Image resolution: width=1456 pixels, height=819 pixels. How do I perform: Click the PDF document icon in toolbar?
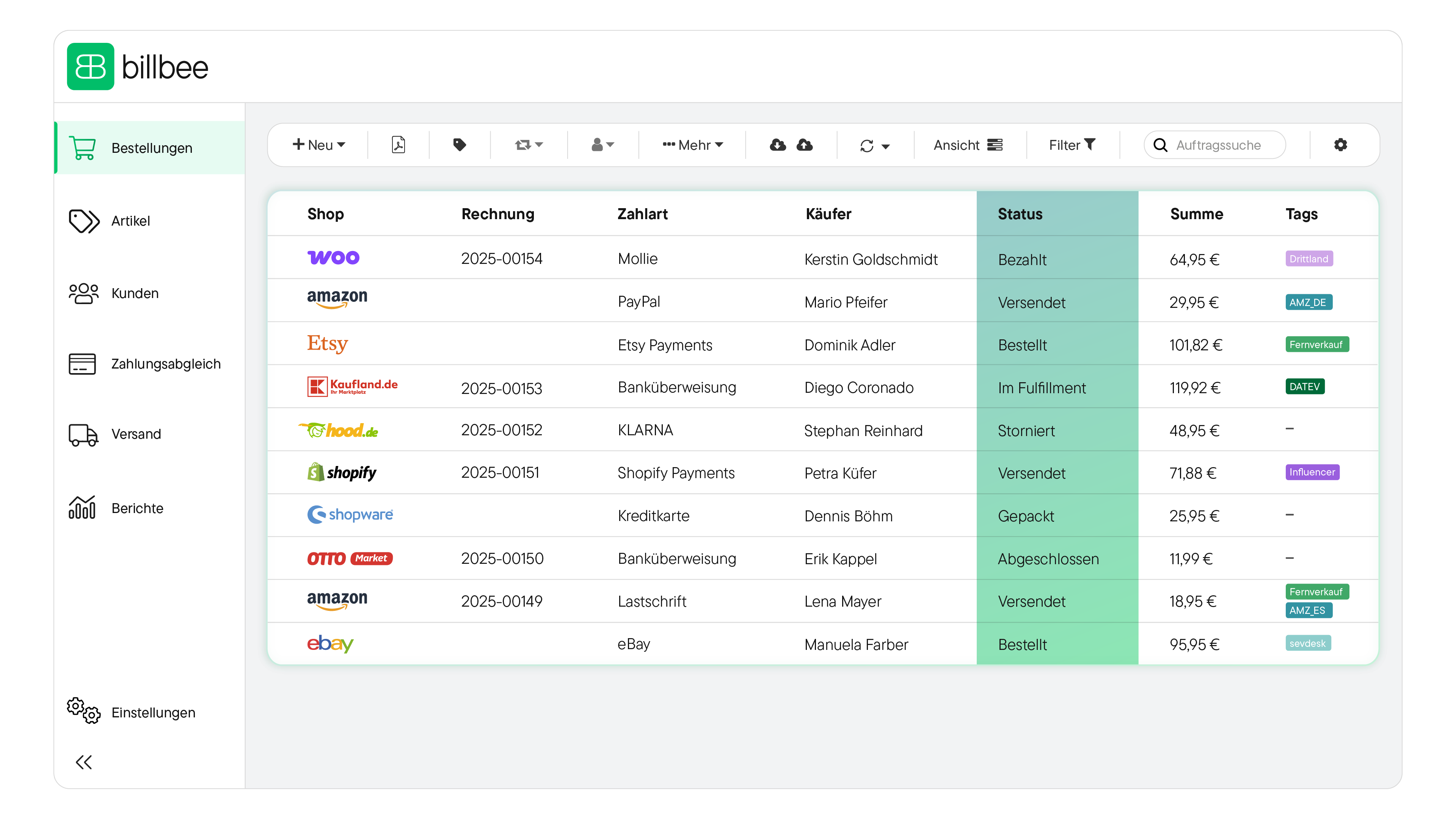point(398,145)
